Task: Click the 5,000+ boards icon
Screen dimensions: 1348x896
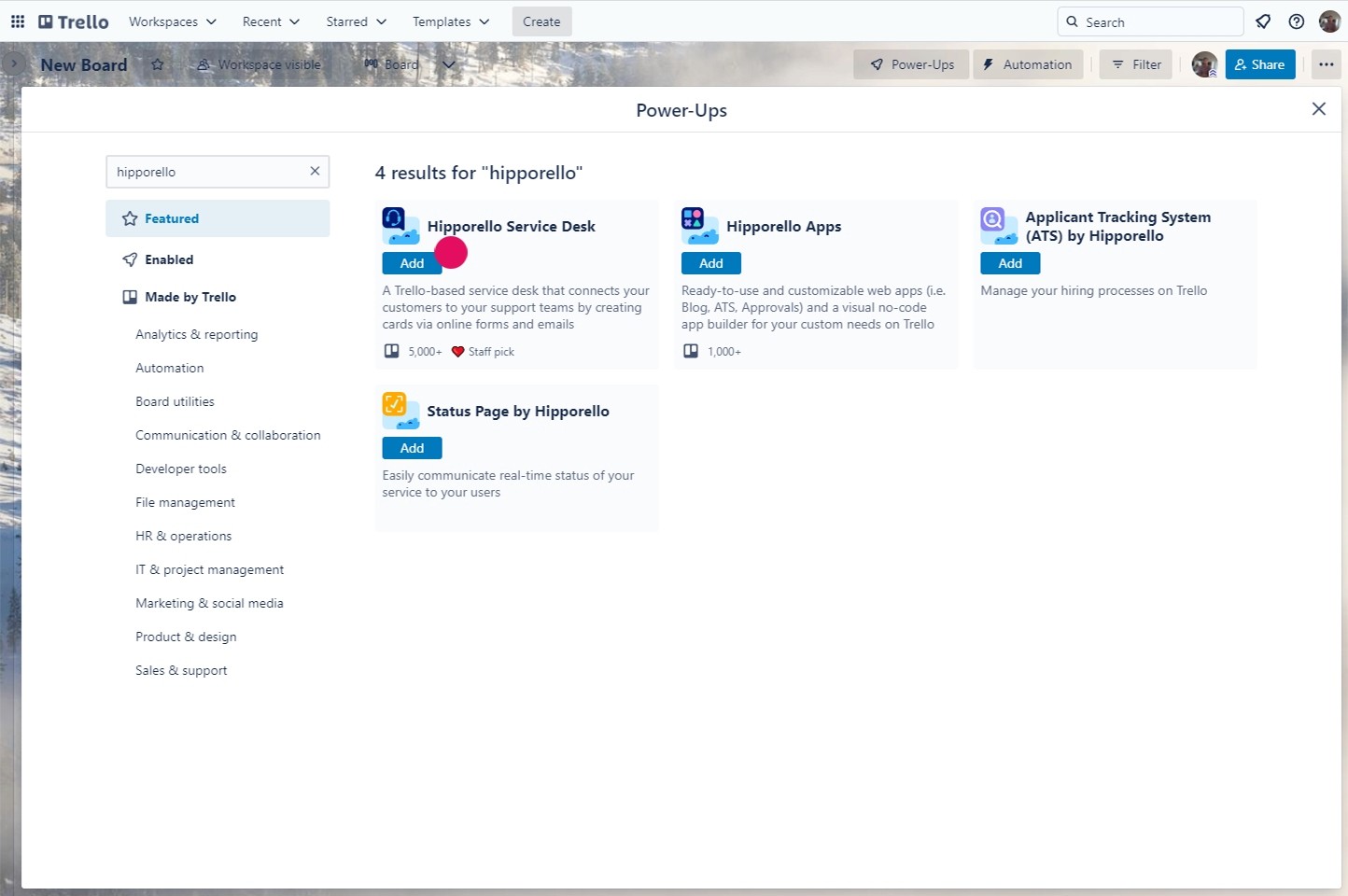Action: 392,351
